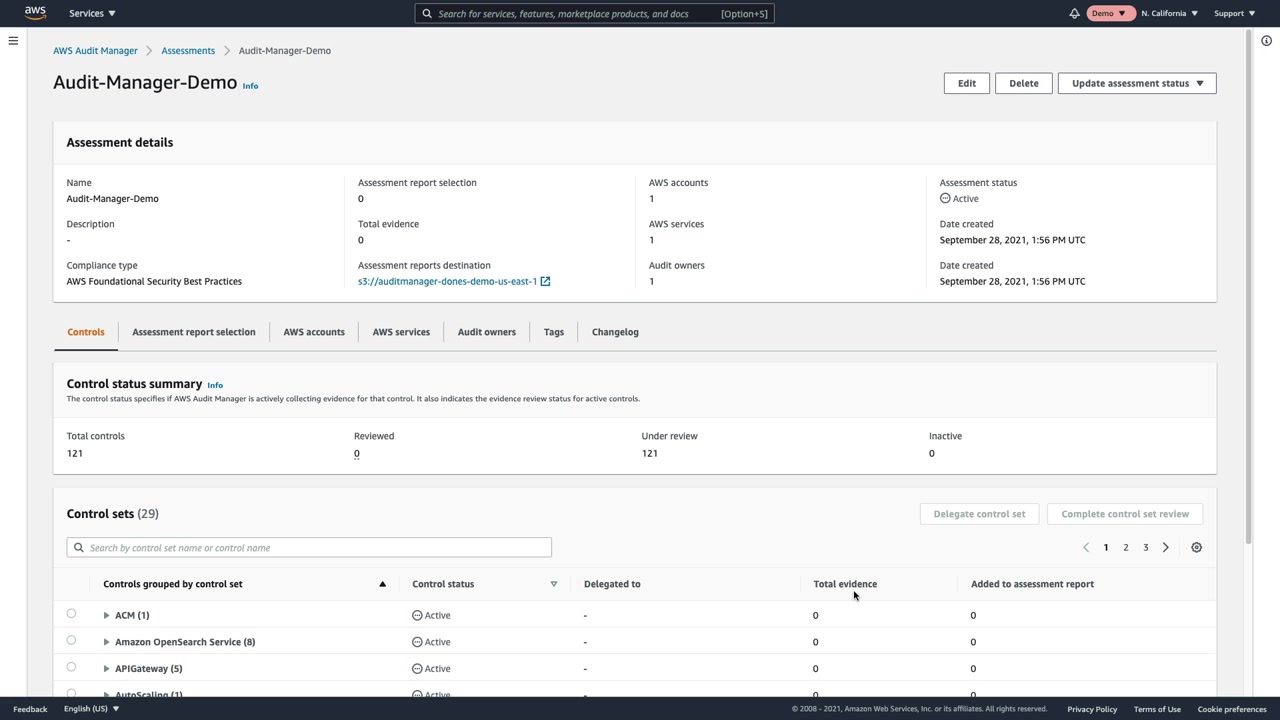Open the info panel icon at right edge
The height and width of the screenshot is (720, 1280).
pos(1266,41)
